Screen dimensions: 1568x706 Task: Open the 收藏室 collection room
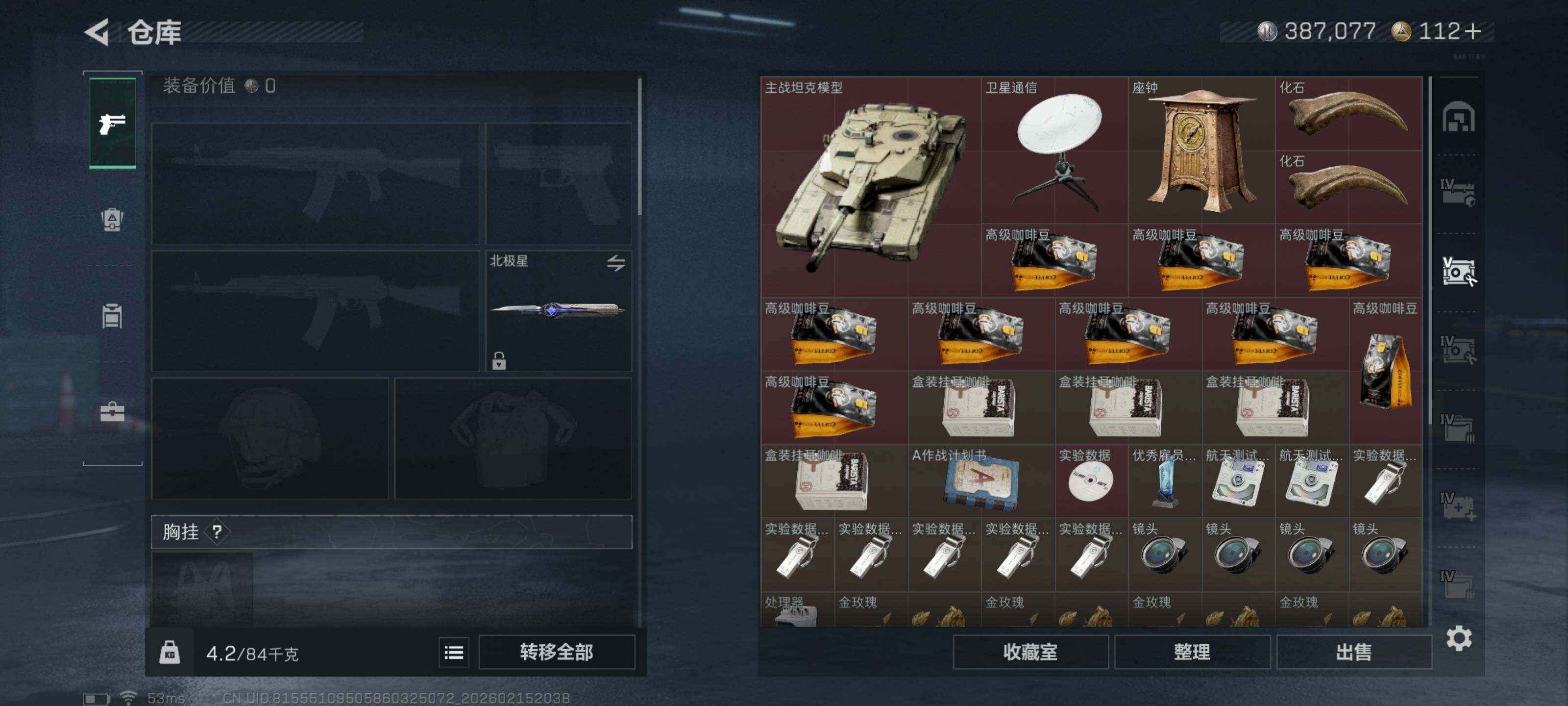[x=1030, y=653]
